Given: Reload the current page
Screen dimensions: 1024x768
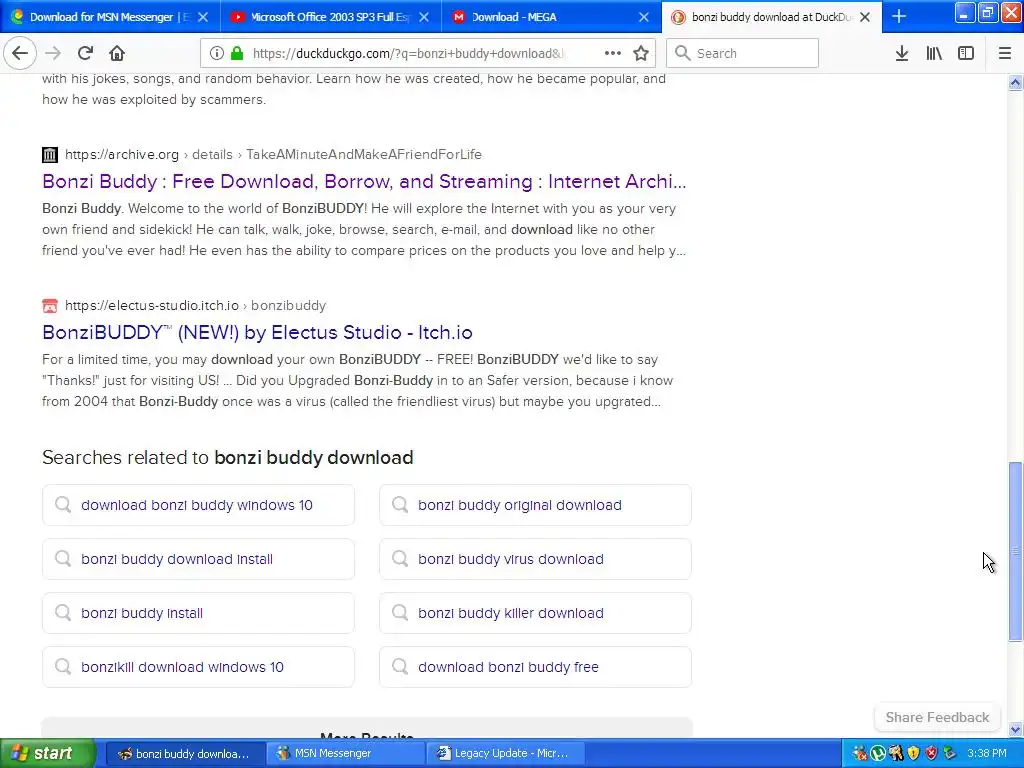Looking at the screenshot, I should coord(86,54).
